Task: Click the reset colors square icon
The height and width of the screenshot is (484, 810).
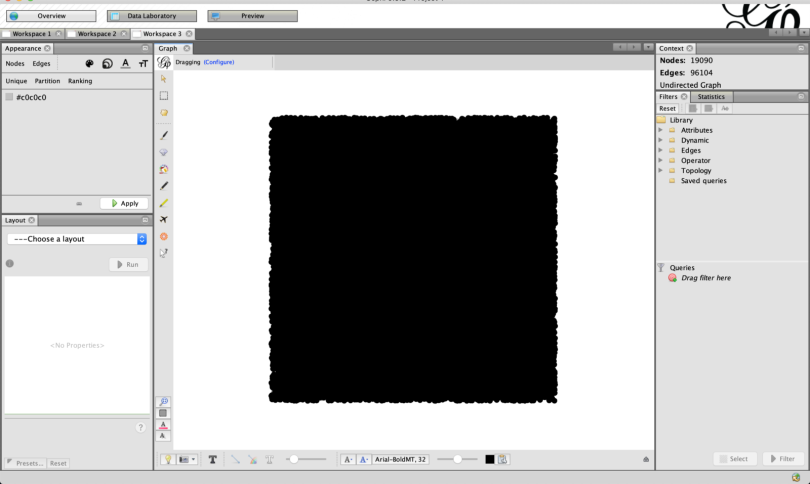Action: [163, 413]
